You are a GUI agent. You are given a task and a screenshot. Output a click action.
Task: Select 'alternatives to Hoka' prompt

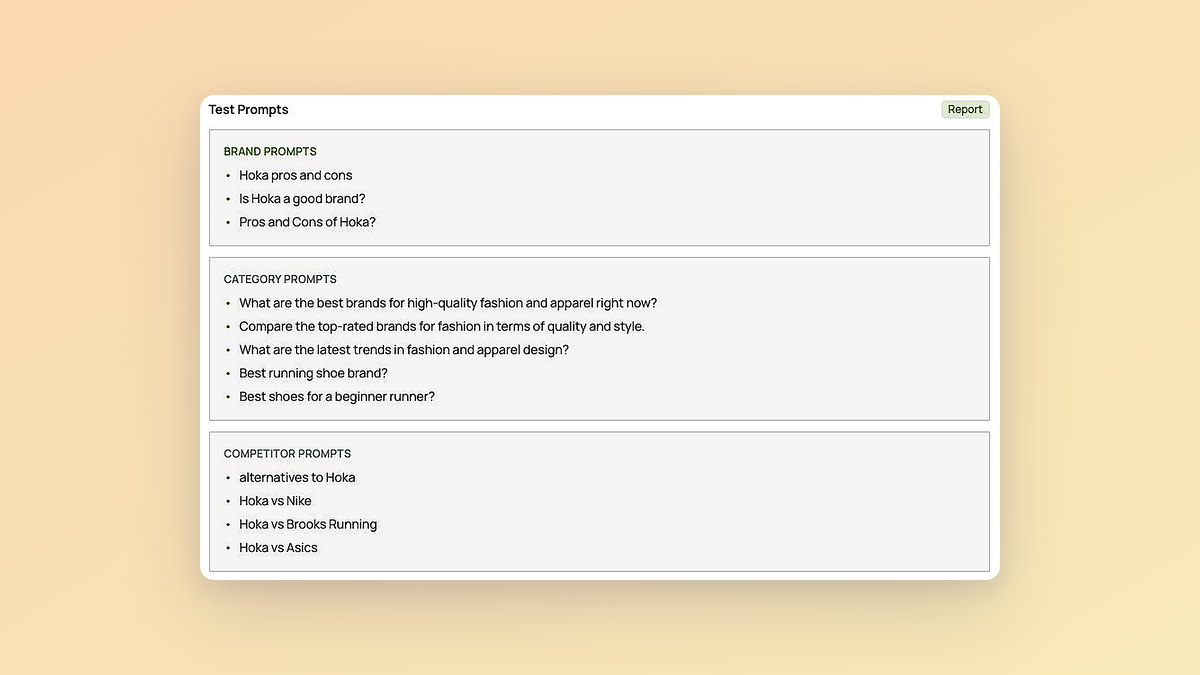pyautogui.click(x=297, y=478)
